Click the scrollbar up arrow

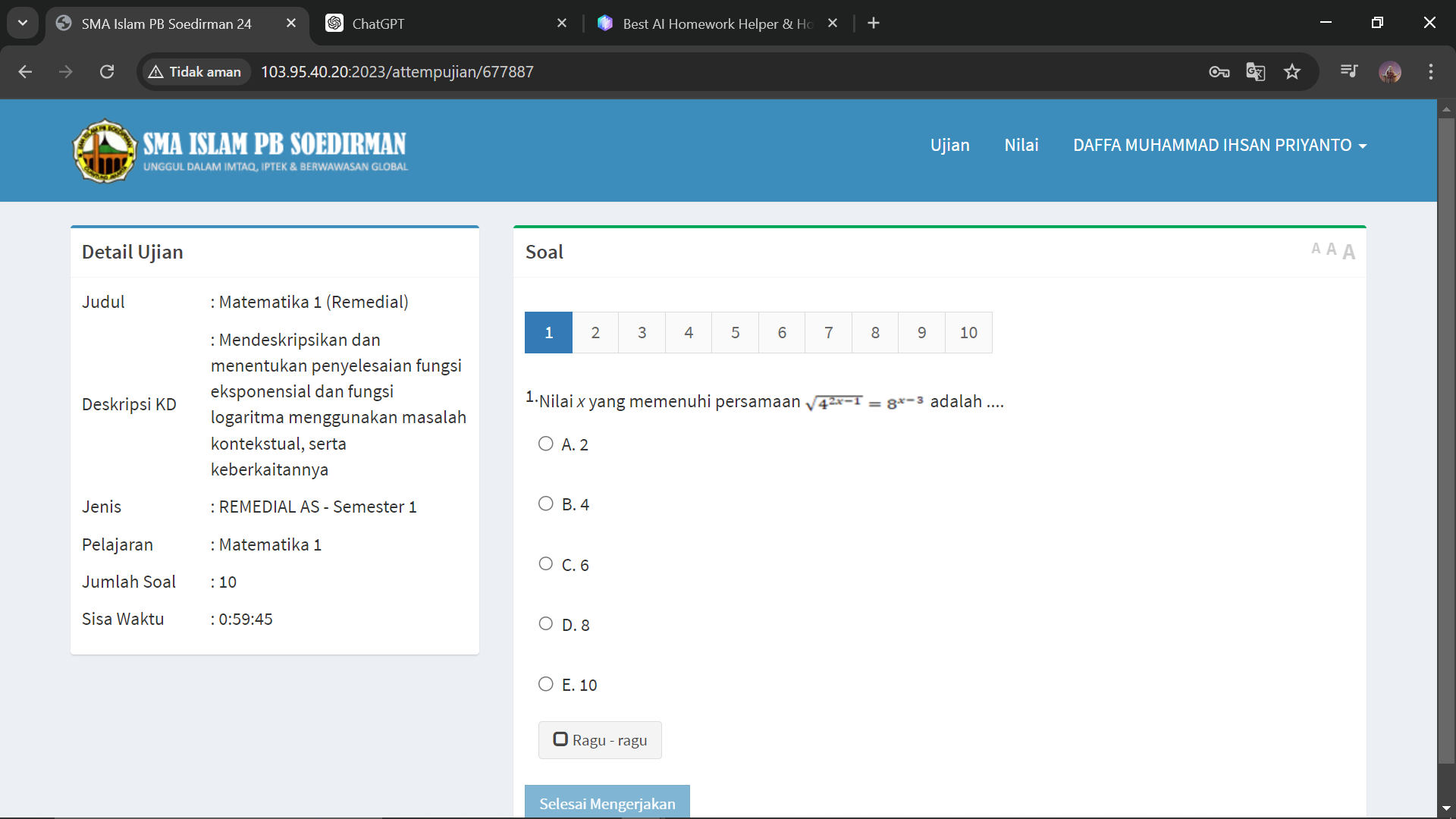tap(1446, 108)
